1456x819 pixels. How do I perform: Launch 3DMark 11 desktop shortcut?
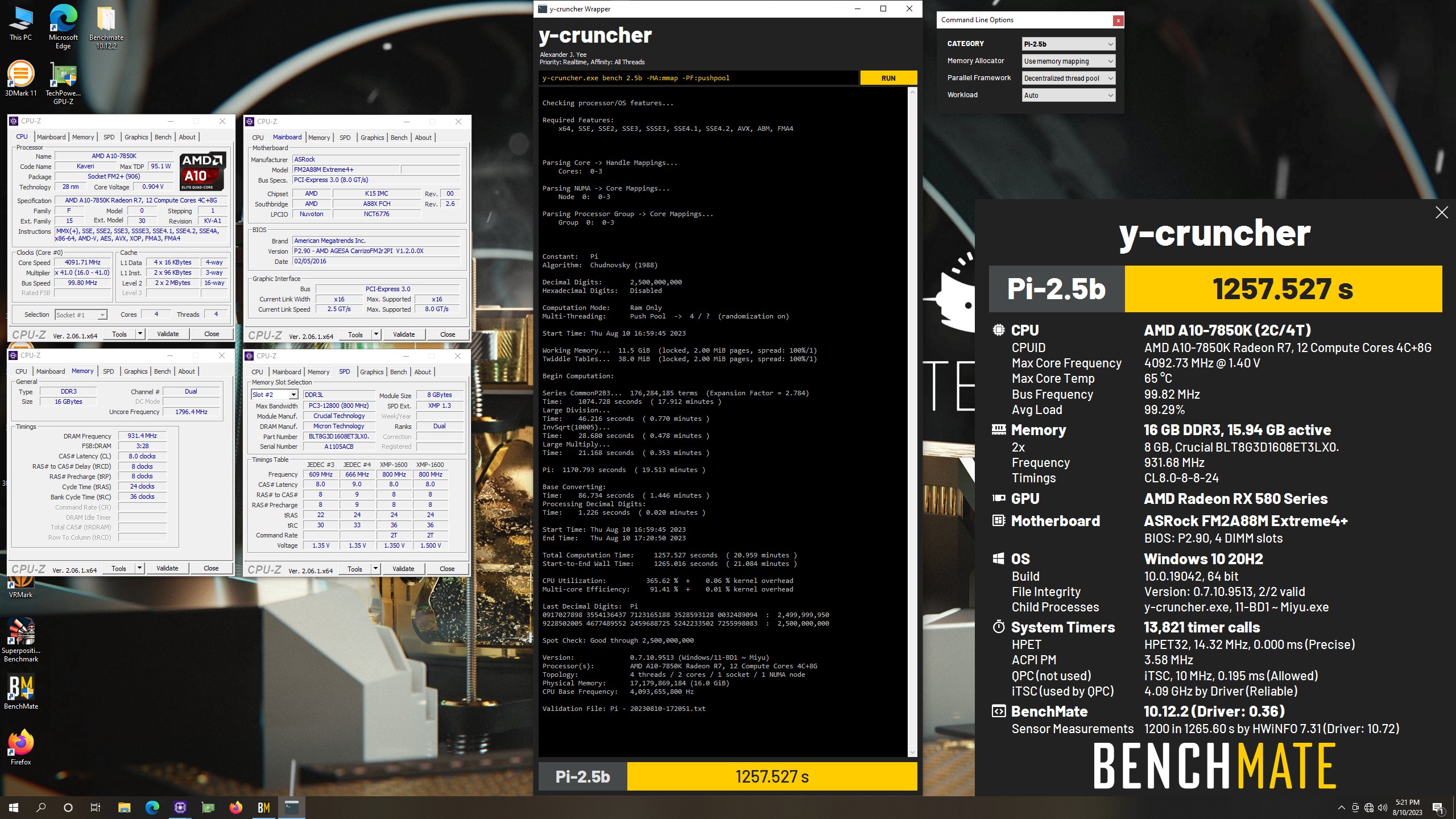click(x=20, y=78)
